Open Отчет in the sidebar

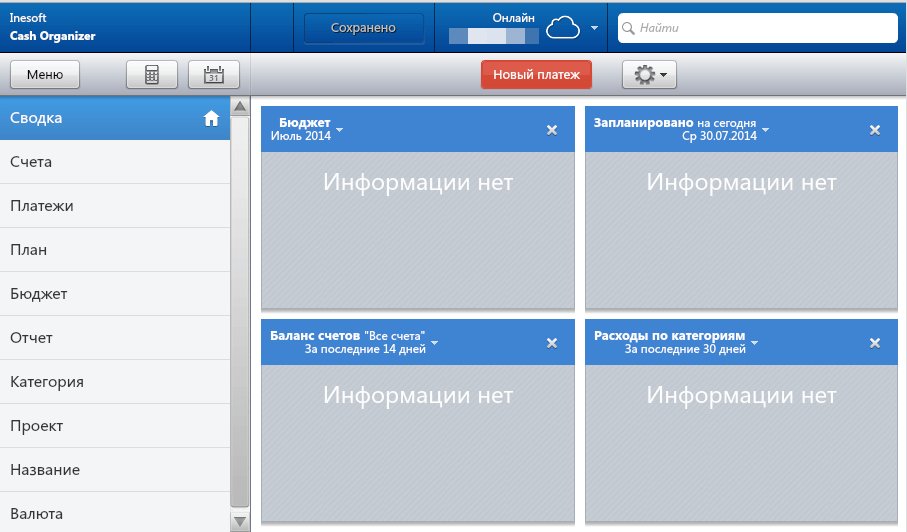click(115, 338)
